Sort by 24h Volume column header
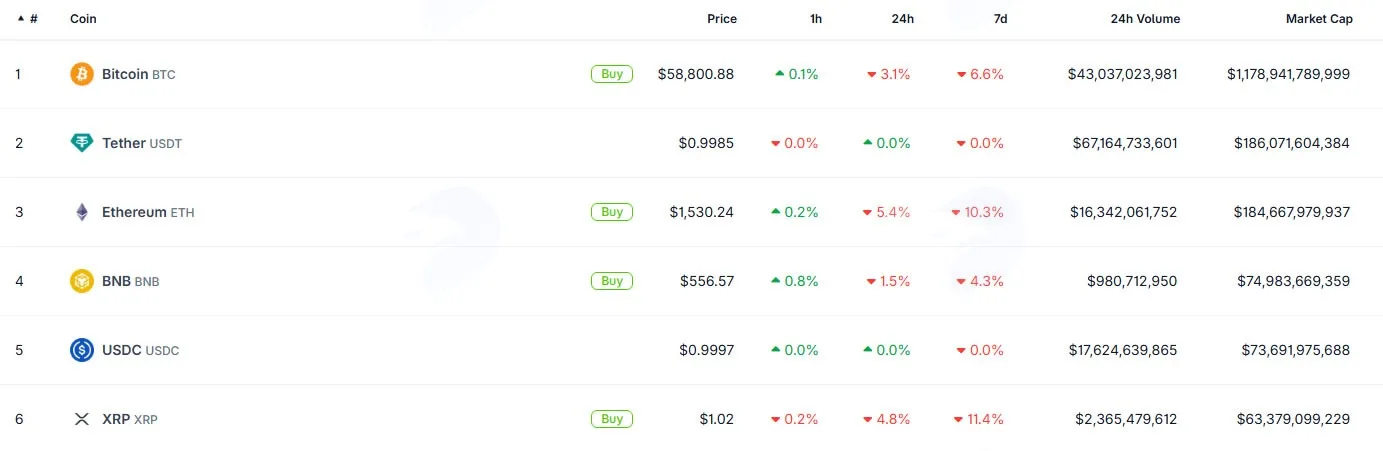Image resolution: width=1383 pixels, height=451 pixels. pyautogui.click(x=1145, y=19)
